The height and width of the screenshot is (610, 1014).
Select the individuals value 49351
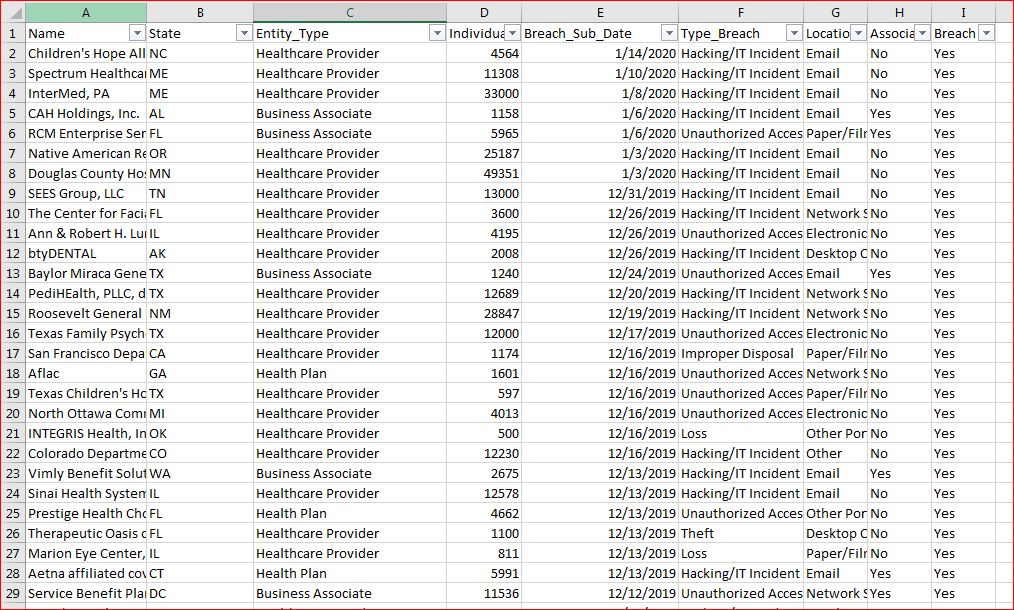point(484,173)
